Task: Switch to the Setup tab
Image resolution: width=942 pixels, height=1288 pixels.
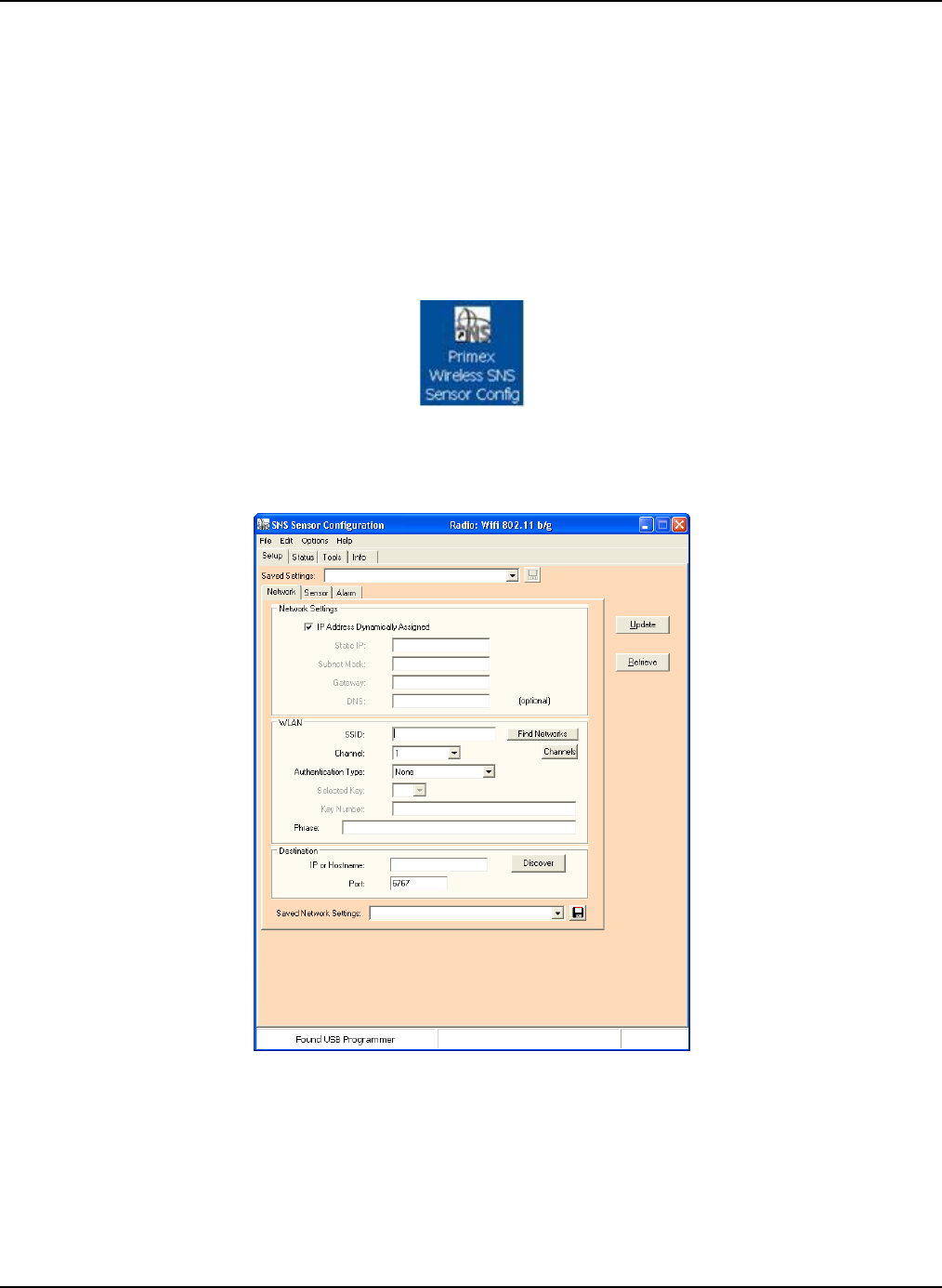Action: click(272, 556)
